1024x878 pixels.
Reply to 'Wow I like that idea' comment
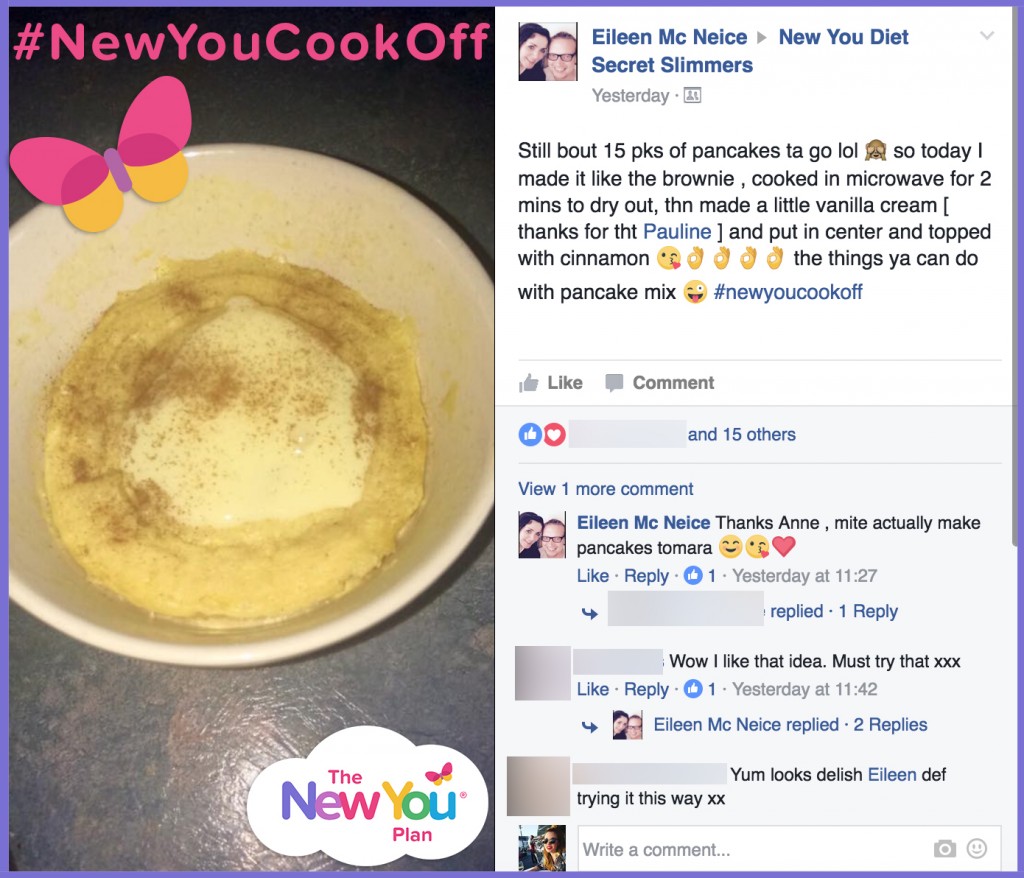(x=646, y=689)
